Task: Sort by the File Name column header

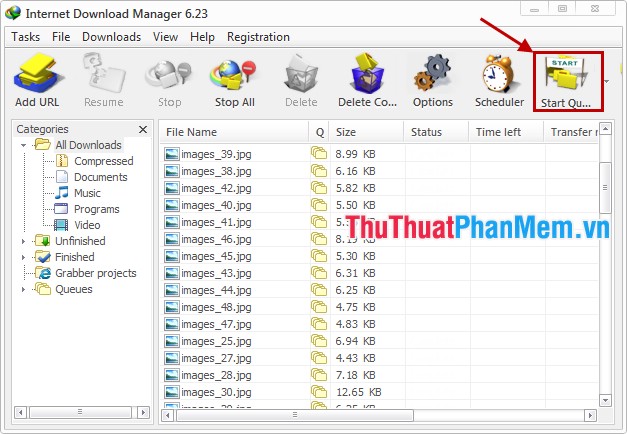Action: [234, 132]
